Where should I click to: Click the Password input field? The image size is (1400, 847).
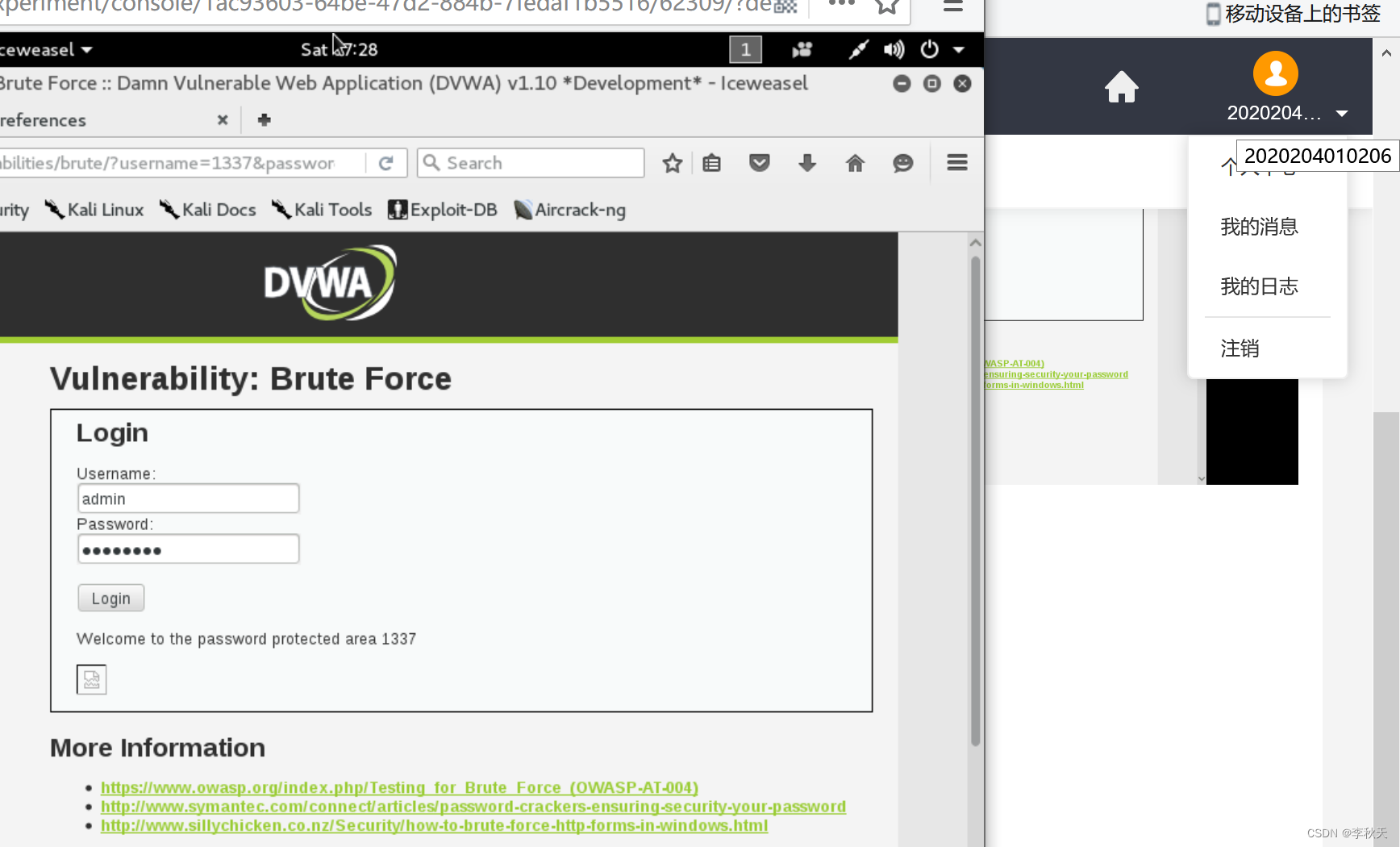tap(189, 549)
